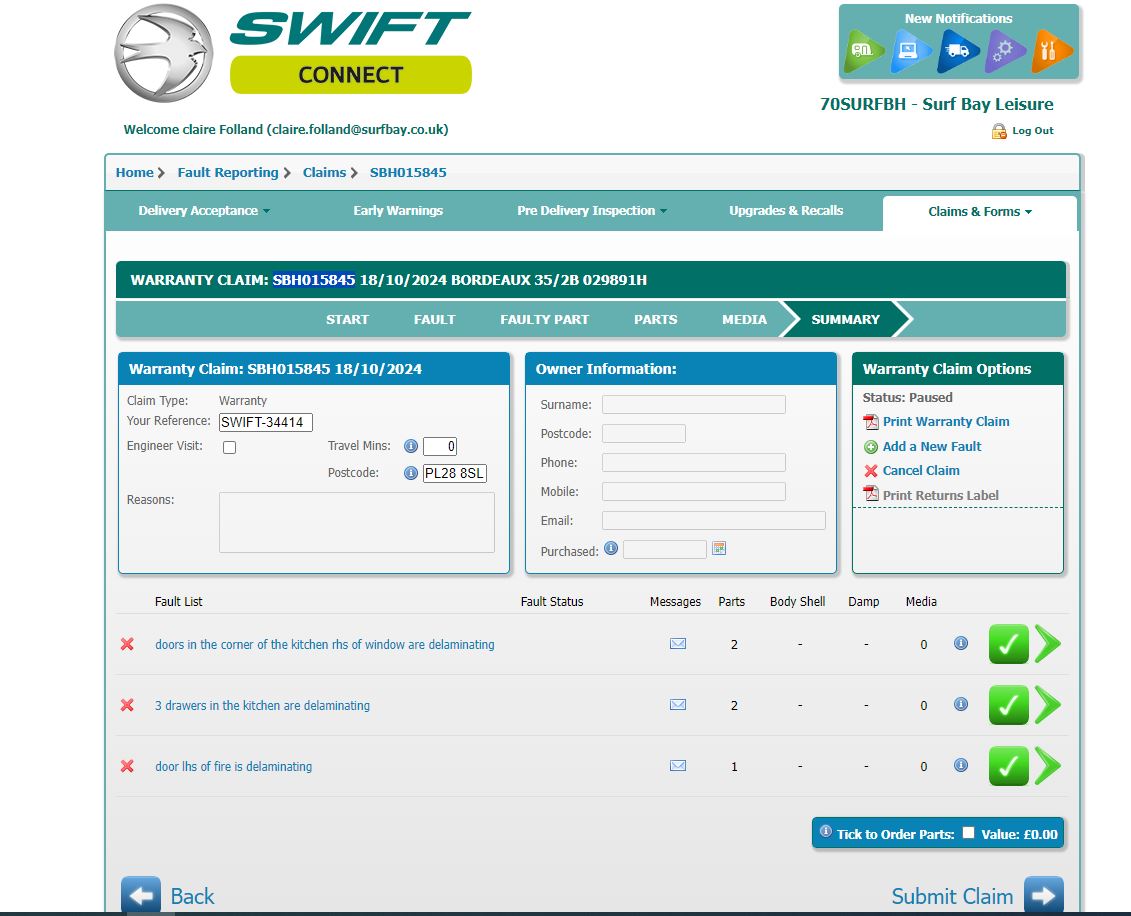Screen dimensions: 1131x916
Task: Click the Add a New Fault link
Action: pyautogui.click(x=931, y=447)
